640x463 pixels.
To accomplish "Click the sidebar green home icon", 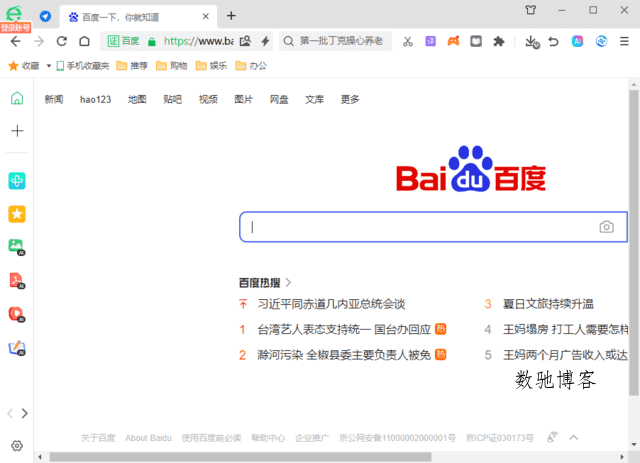I will (x=17, y=98).
